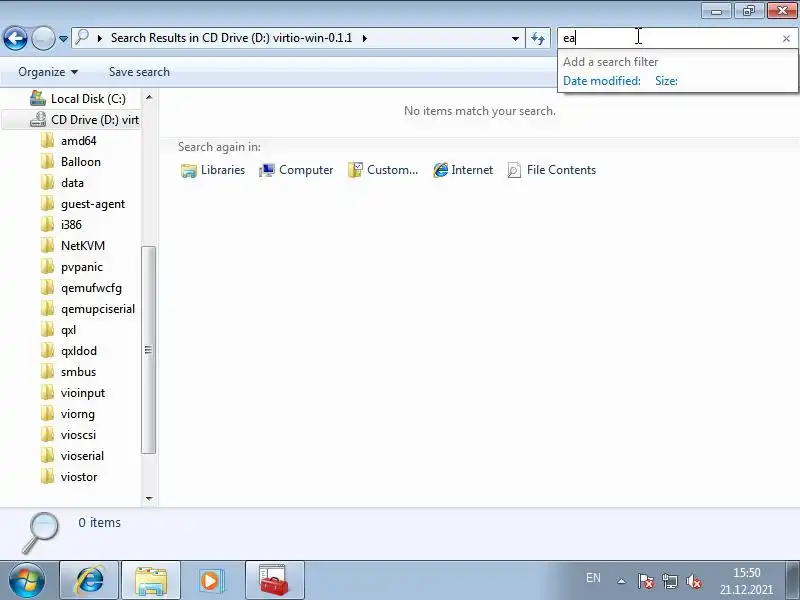Viewport: 800px width, 600px height.
Task: Click the viostor folder icon
Action: (x=47, y=477)
